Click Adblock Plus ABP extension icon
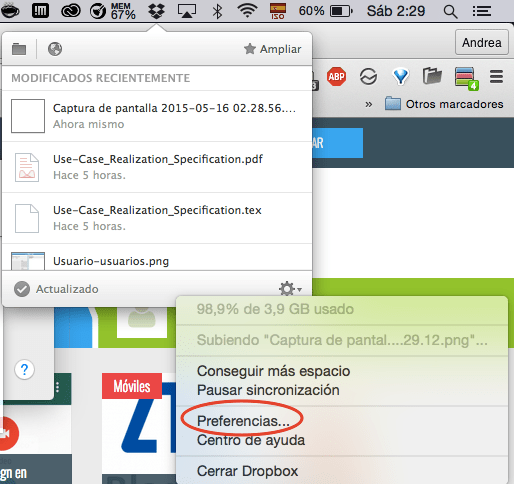 pyautogui.click(x=336, y=77)
